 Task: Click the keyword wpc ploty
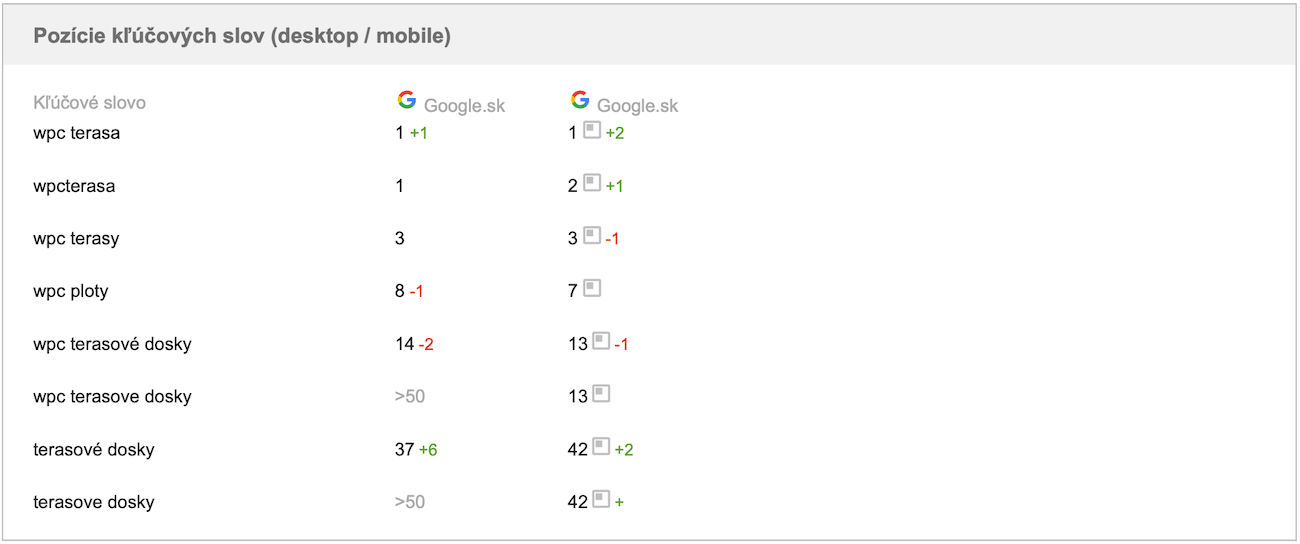[70, 292]
